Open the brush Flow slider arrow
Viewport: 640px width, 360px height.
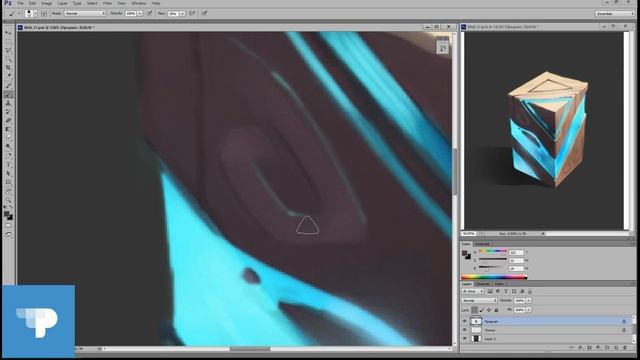coord(182,13)
